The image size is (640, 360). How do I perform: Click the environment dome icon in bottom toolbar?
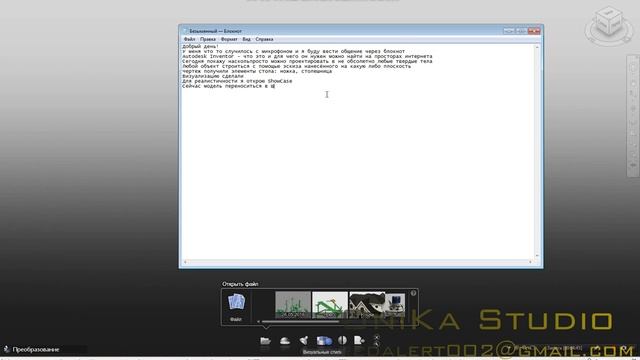pos(285,340)
